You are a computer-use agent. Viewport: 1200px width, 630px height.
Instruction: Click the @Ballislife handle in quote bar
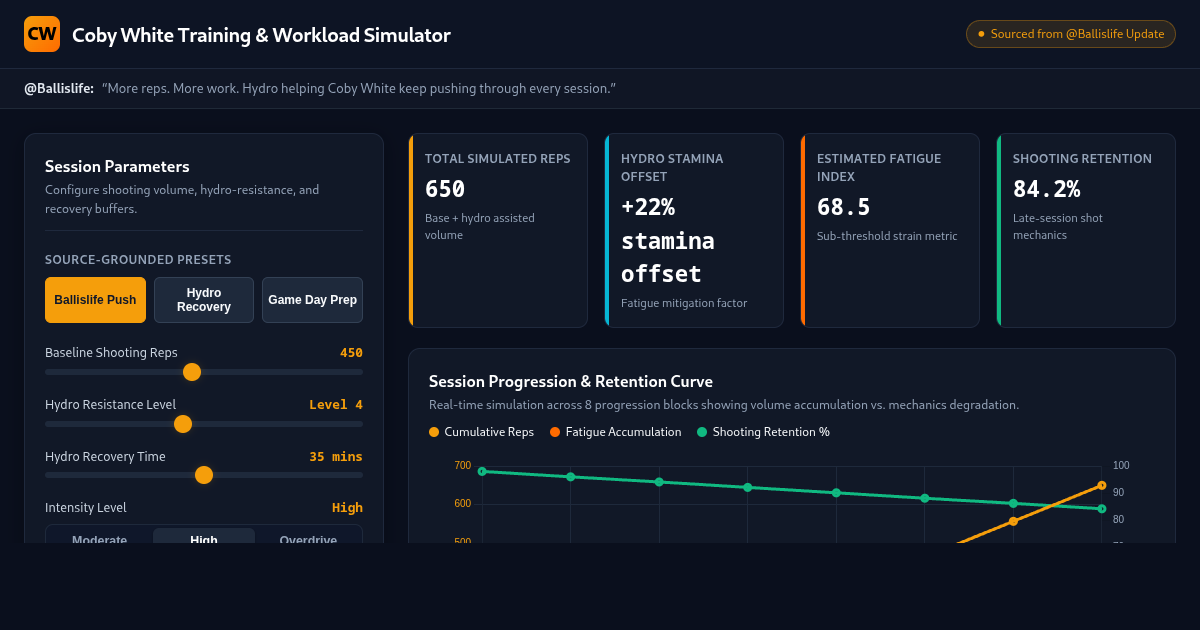point(59,89)
